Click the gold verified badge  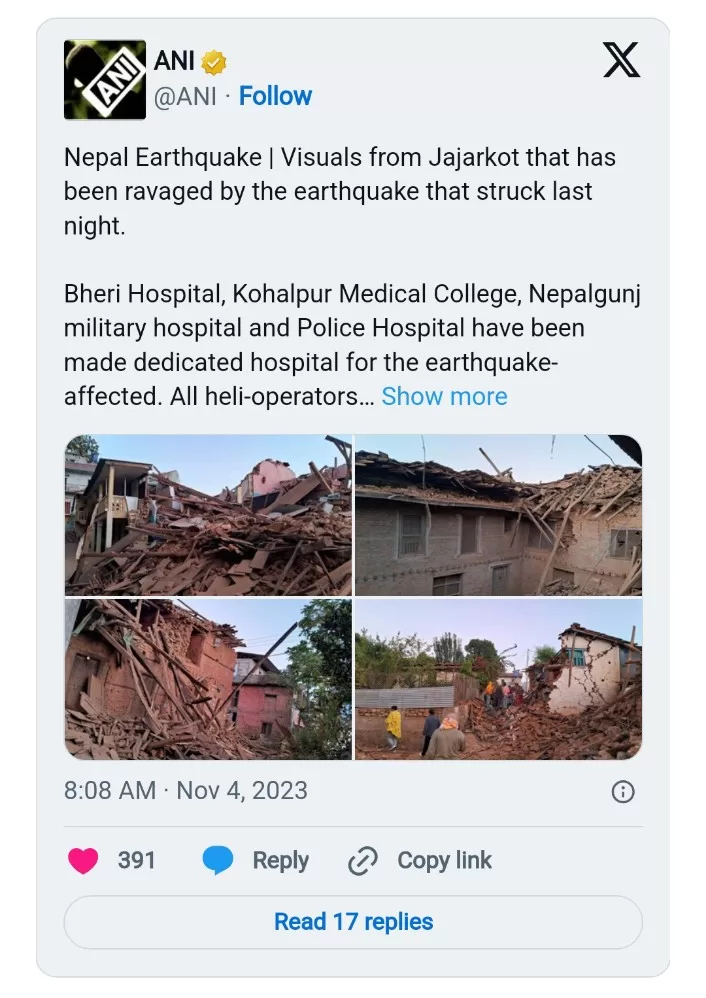click(x=214, y=63)
